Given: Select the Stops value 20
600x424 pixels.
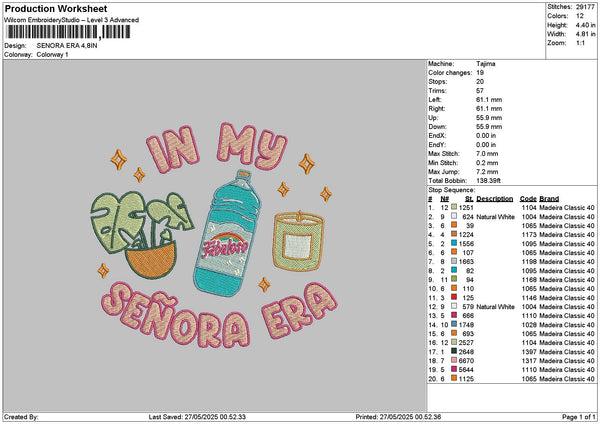Looking at the screenshot, I should click(480, 82).
